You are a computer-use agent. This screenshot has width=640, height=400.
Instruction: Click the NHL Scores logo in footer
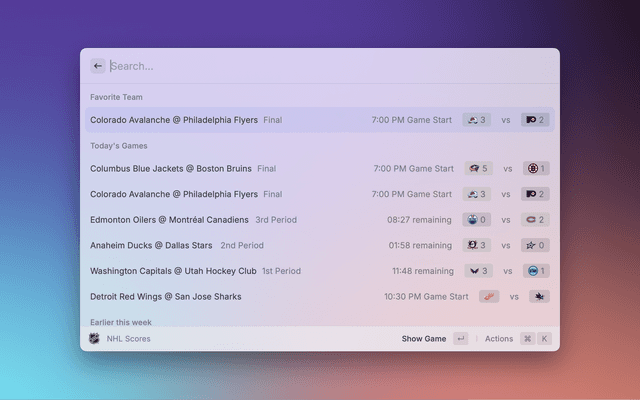[95, 339]
